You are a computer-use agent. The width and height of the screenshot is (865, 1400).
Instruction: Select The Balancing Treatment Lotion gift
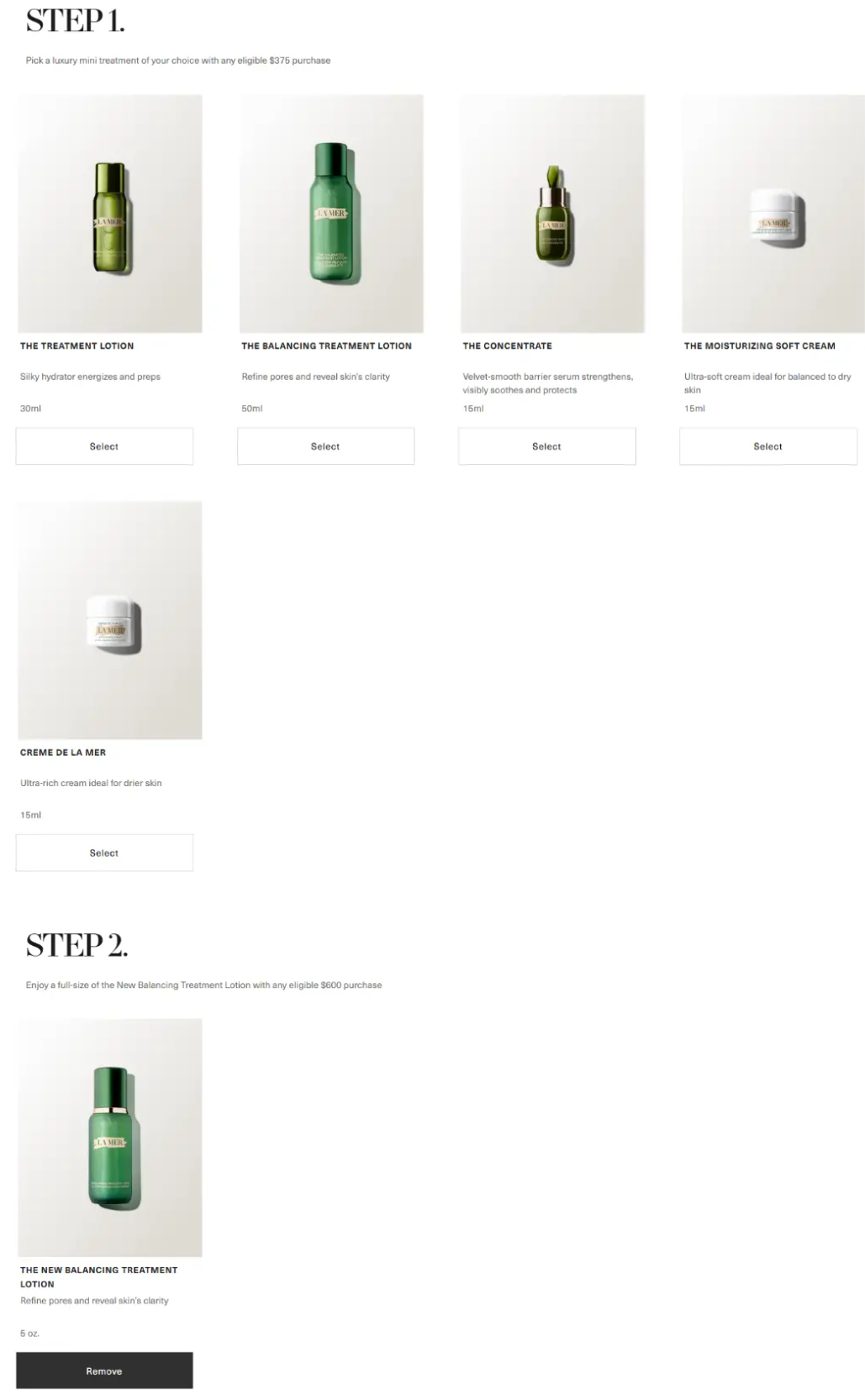[x=325, y=446]
